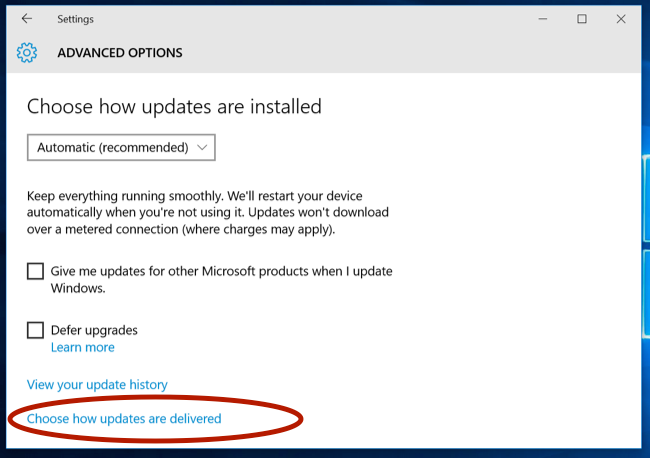This screenshot has width=650, height=458.
Task: Tick the checkbox for other Microsoft products updates
Action: [36, 271]
